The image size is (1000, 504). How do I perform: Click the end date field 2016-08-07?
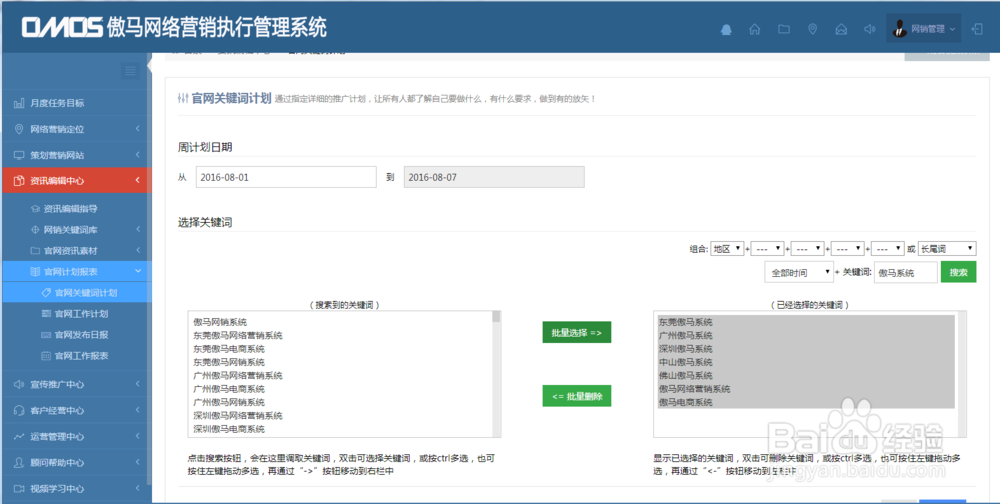tap(494, 177)
